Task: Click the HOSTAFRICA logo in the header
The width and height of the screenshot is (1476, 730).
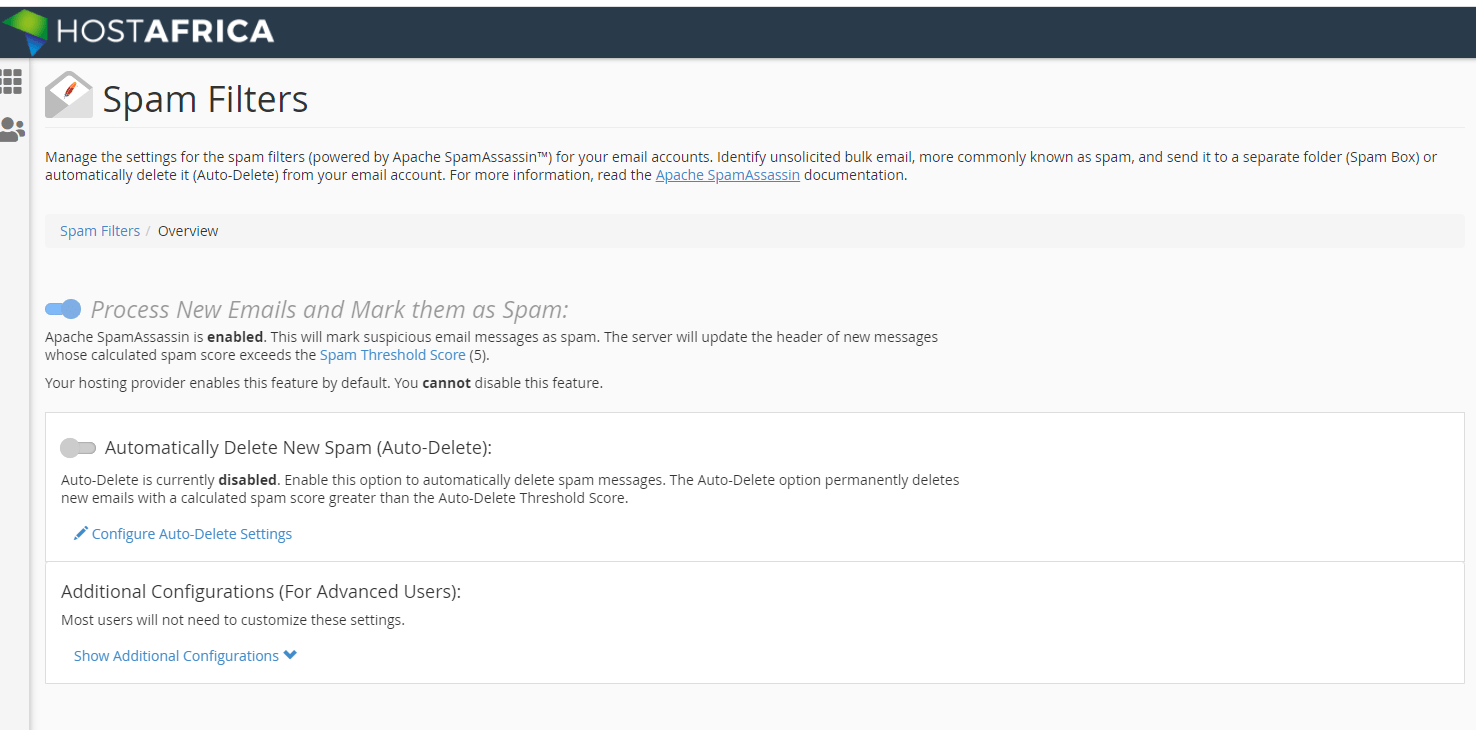Action: pyautogui.click(x=140, y=31)
